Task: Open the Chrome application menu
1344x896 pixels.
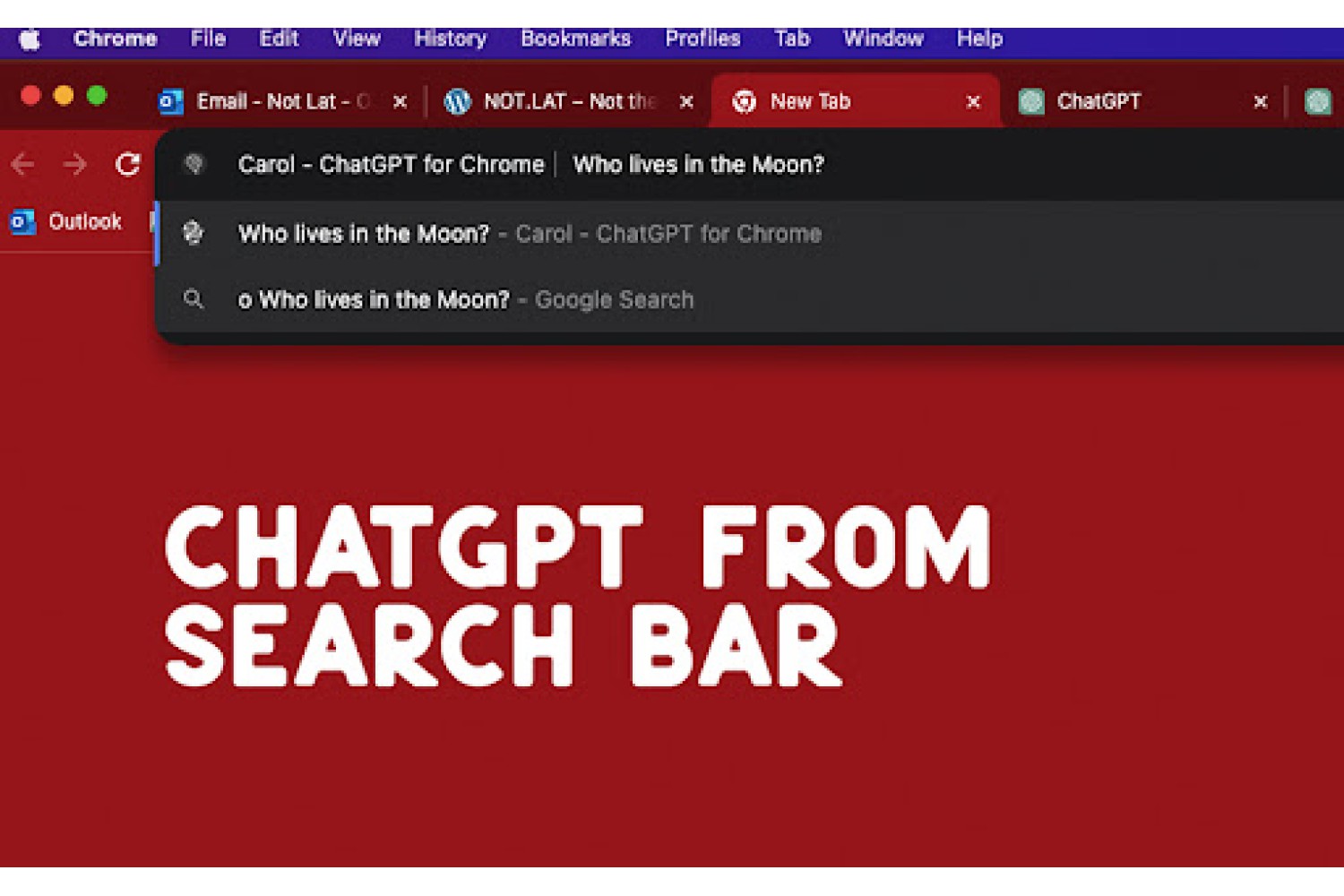Action: (x=116, y=39)
